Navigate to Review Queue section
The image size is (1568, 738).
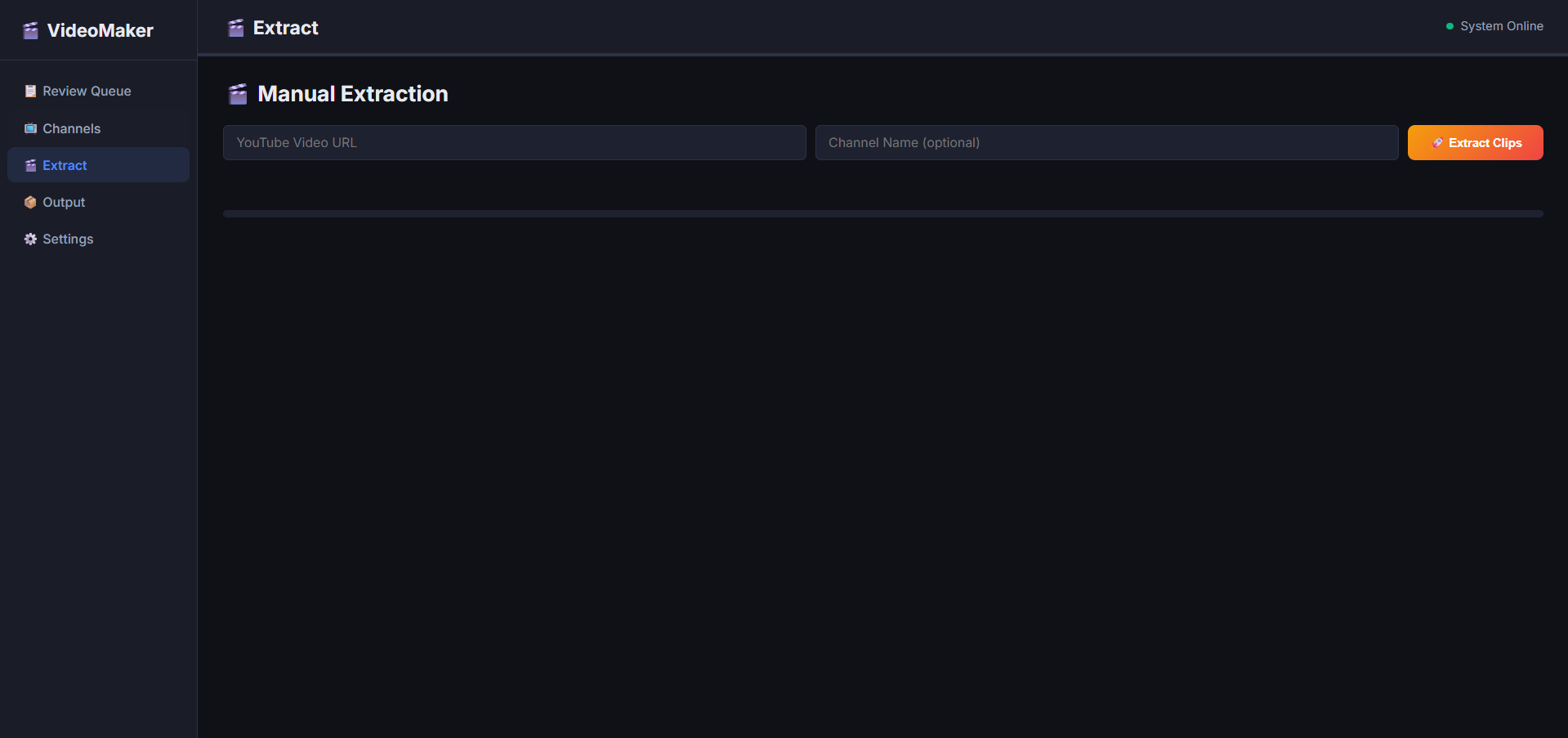click(x=87, y=91)
